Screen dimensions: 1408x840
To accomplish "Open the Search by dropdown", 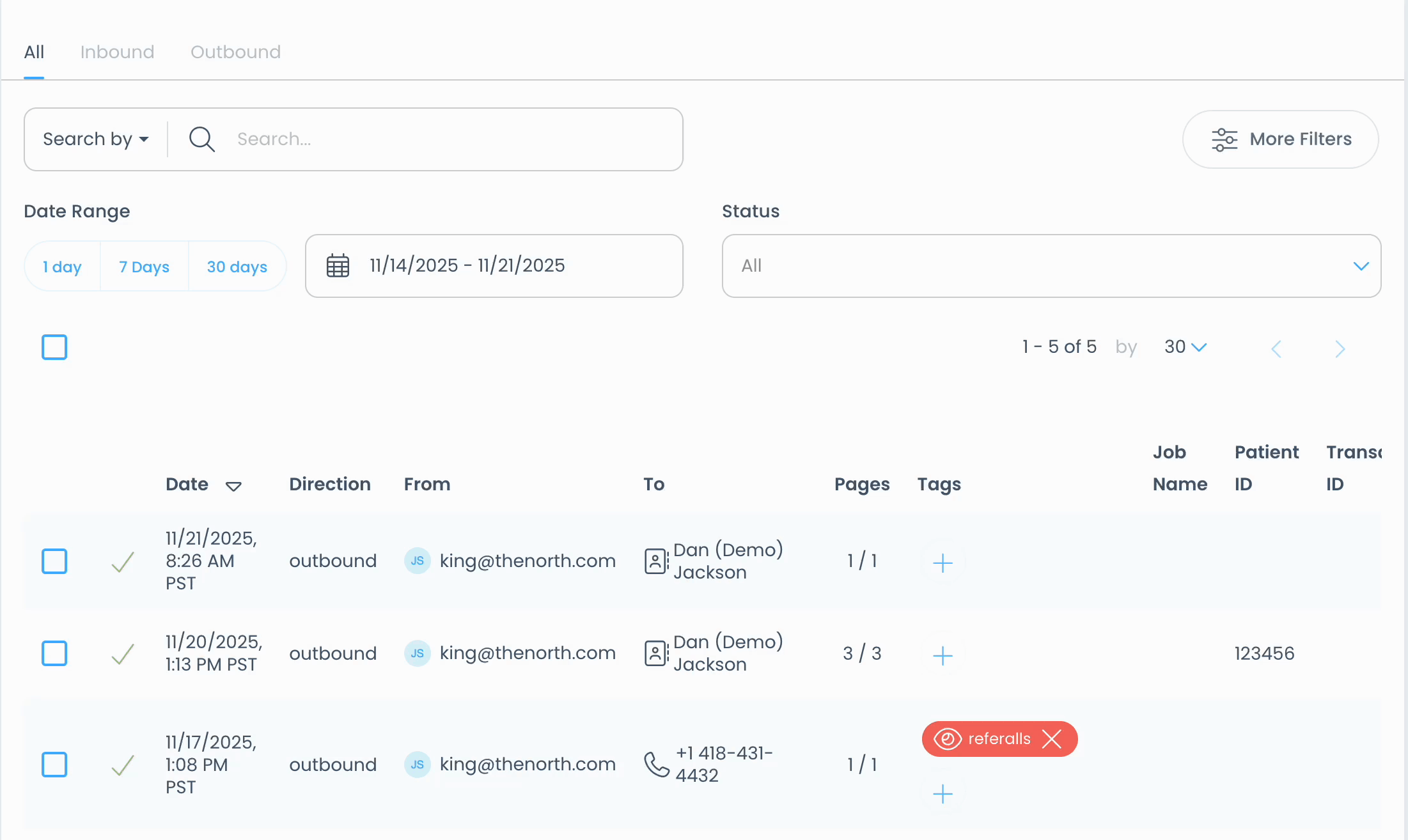I will 96,139.
